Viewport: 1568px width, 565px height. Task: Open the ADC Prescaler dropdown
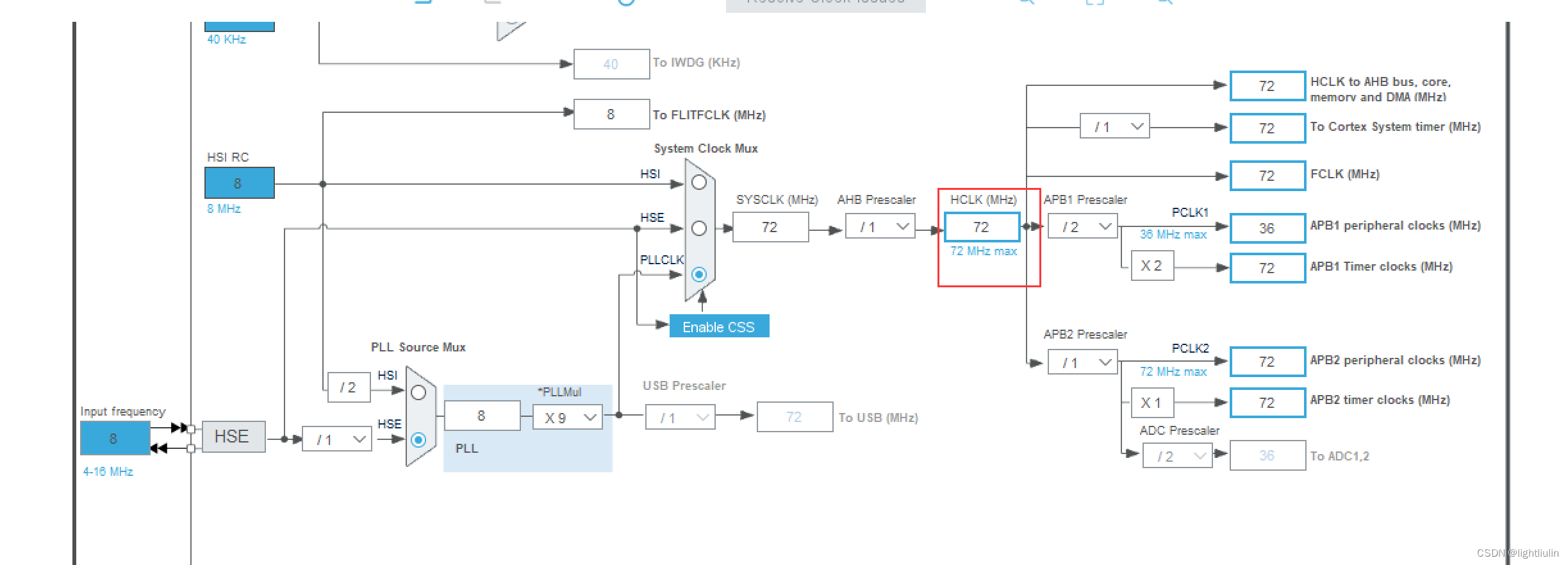pyautogui.click(x=1178, y=456)
